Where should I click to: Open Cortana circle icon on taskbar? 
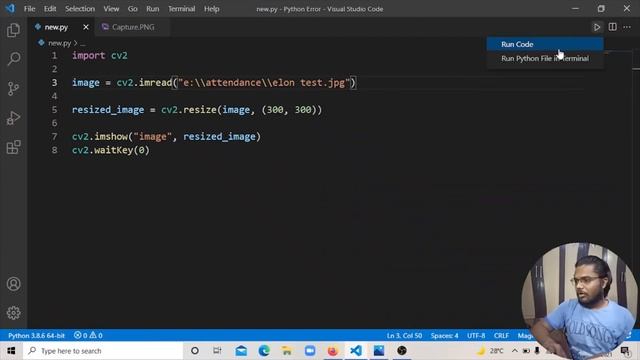195,351
